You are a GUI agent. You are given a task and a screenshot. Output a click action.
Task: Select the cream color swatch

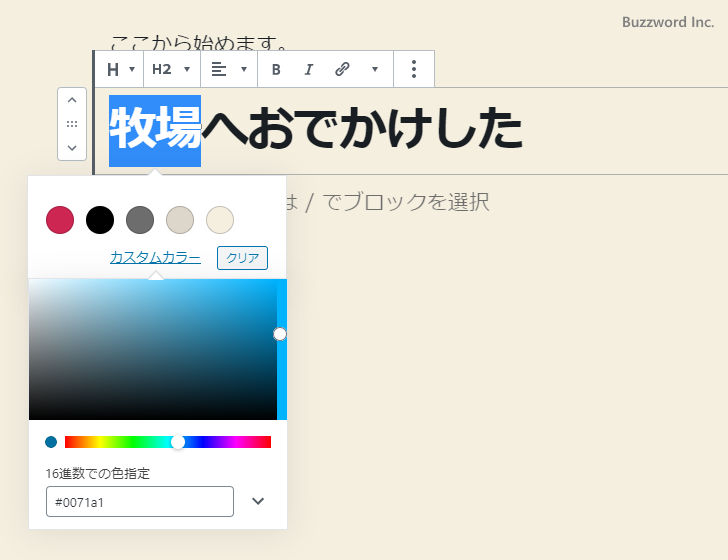click(220, 220)
